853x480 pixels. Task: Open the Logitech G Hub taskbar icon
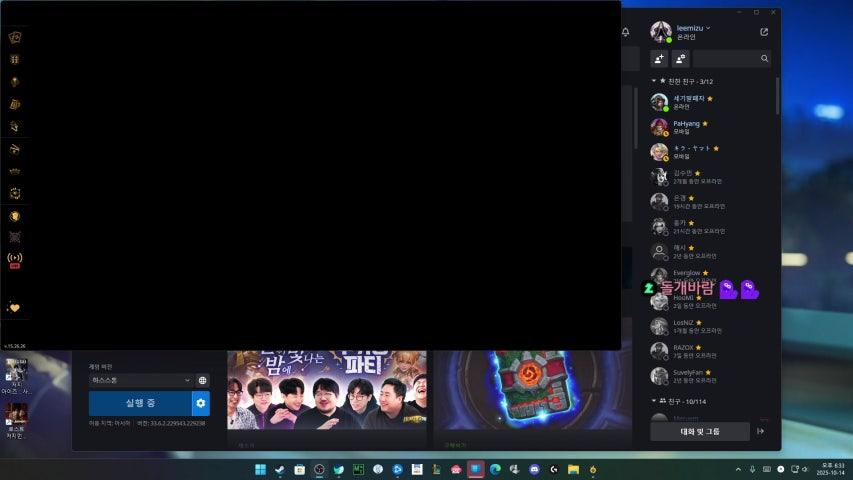(554, 469)
